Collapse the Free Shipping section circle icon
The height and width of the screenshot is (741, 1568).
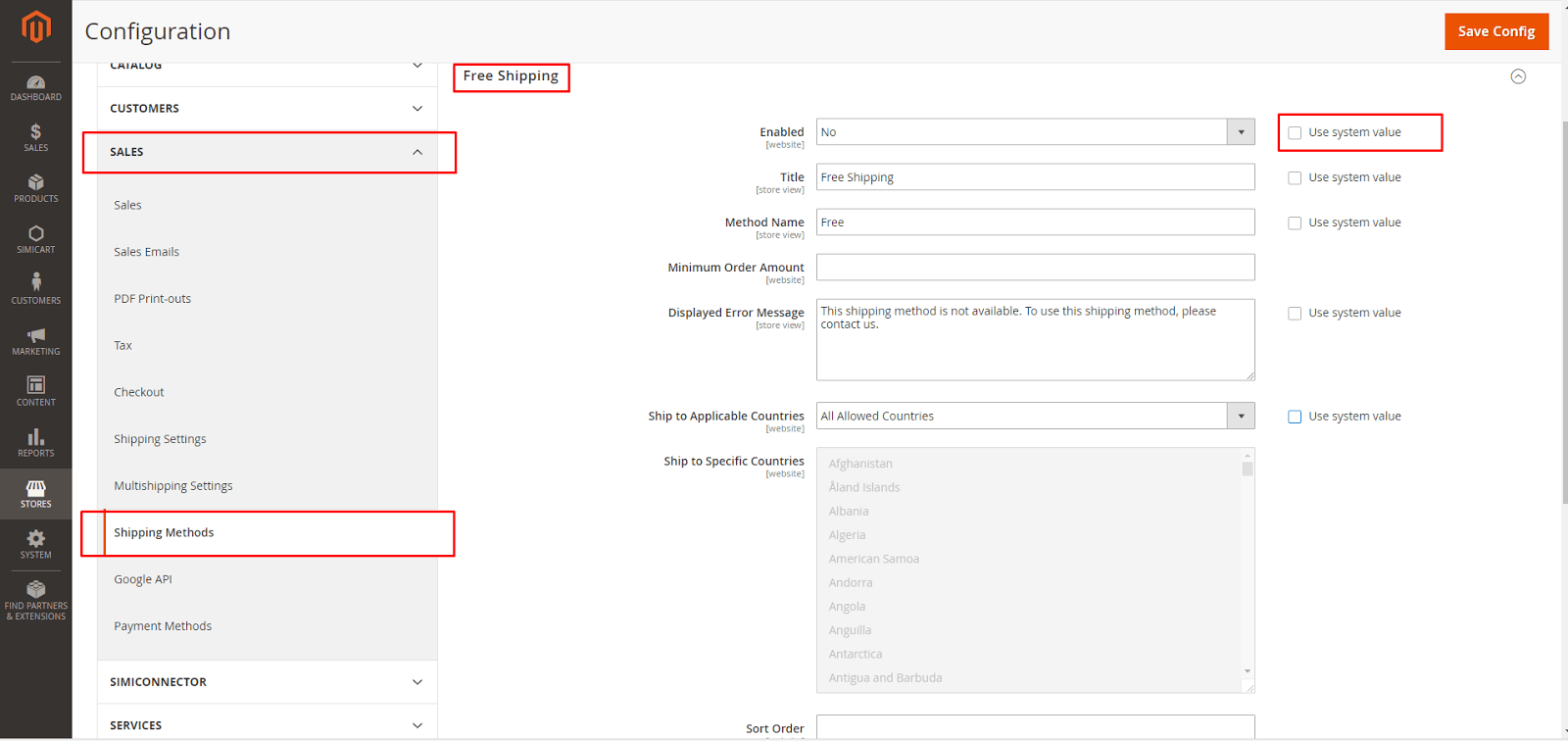1518,76
